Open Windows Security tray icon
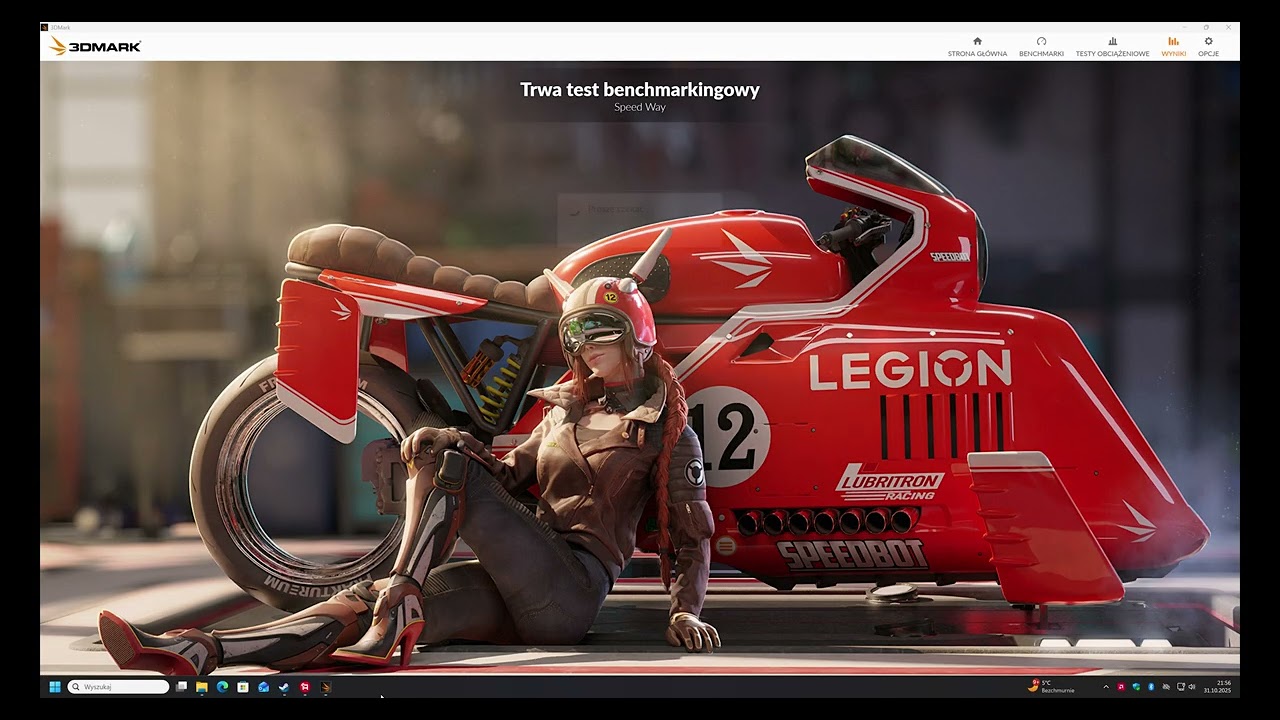Image resolution: width=1280 pixels, height=720 pixels. pyautogui.click(x=1136, y=687)
